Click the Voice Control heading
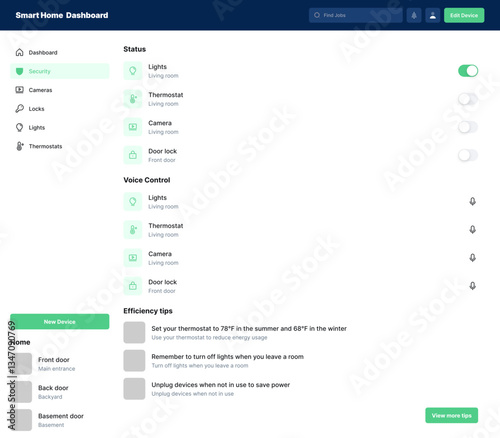500x438 pixels. pyautogui.click(x=147, y=180)
